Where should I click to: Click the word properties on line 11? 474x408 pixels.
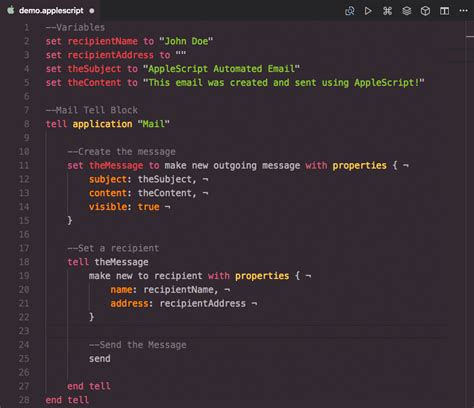[x=360, y=166]
